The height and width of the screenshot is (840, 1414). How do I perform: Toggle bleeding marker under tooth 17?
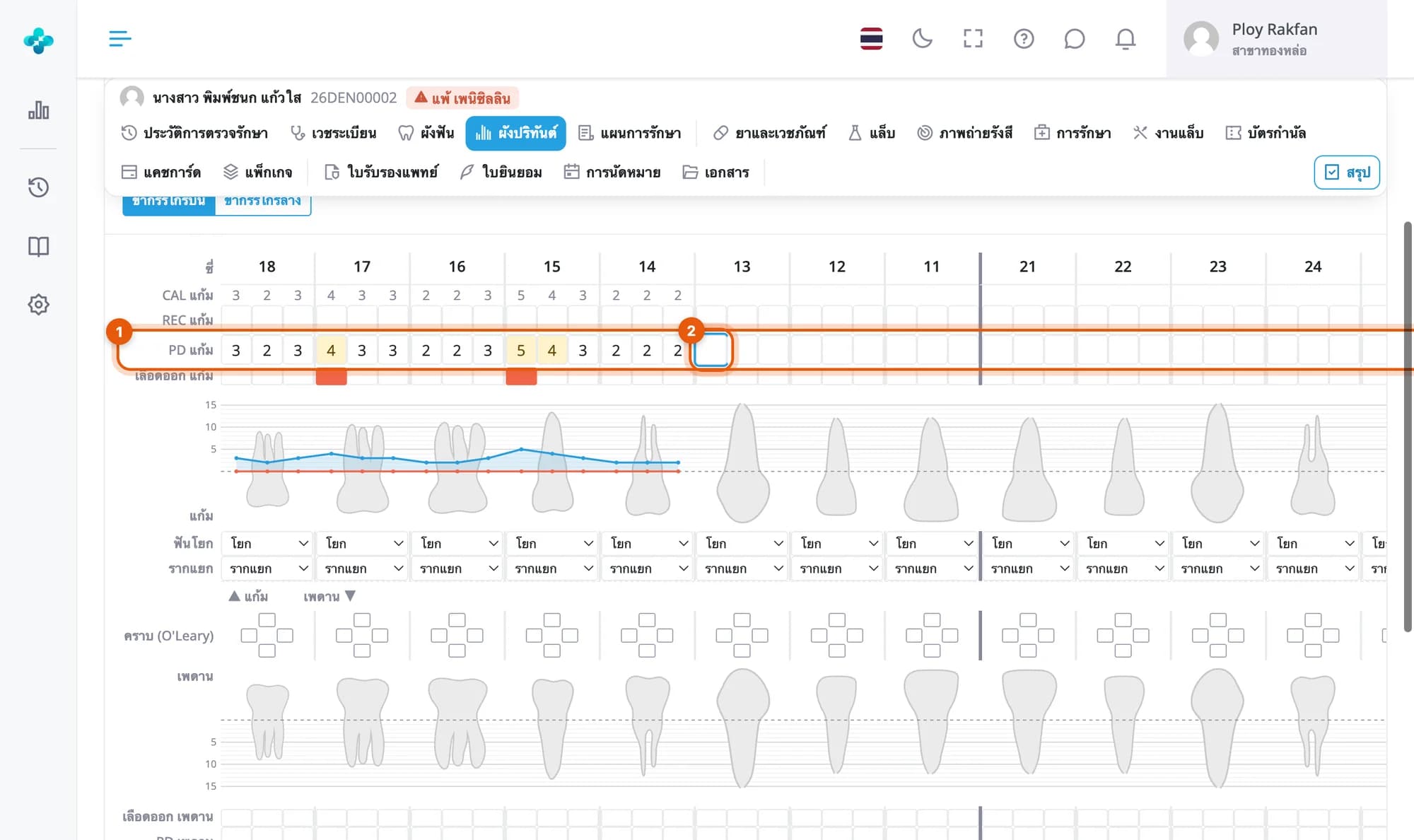(331, 376)
